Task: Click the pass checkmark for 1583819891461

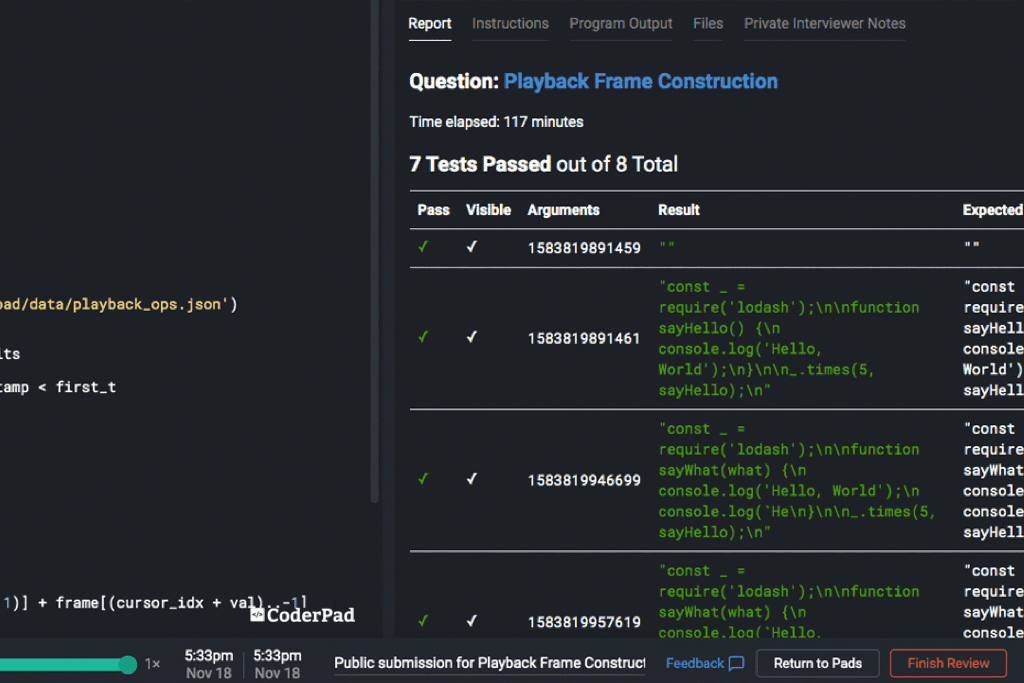Action: 423,338
